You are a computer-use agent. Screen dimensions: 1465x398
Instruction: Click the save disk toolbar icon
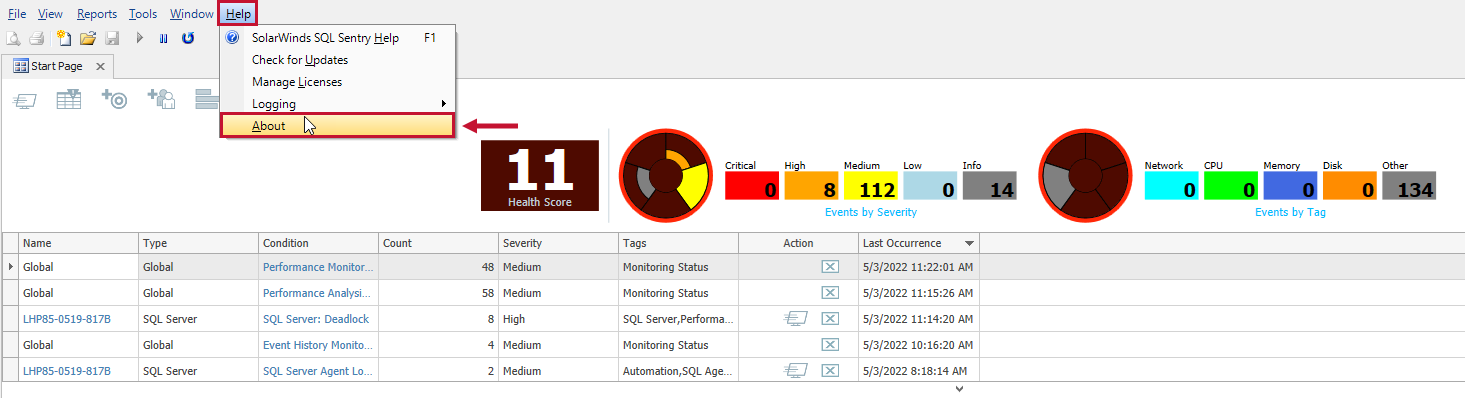click(x=112, y=38)
